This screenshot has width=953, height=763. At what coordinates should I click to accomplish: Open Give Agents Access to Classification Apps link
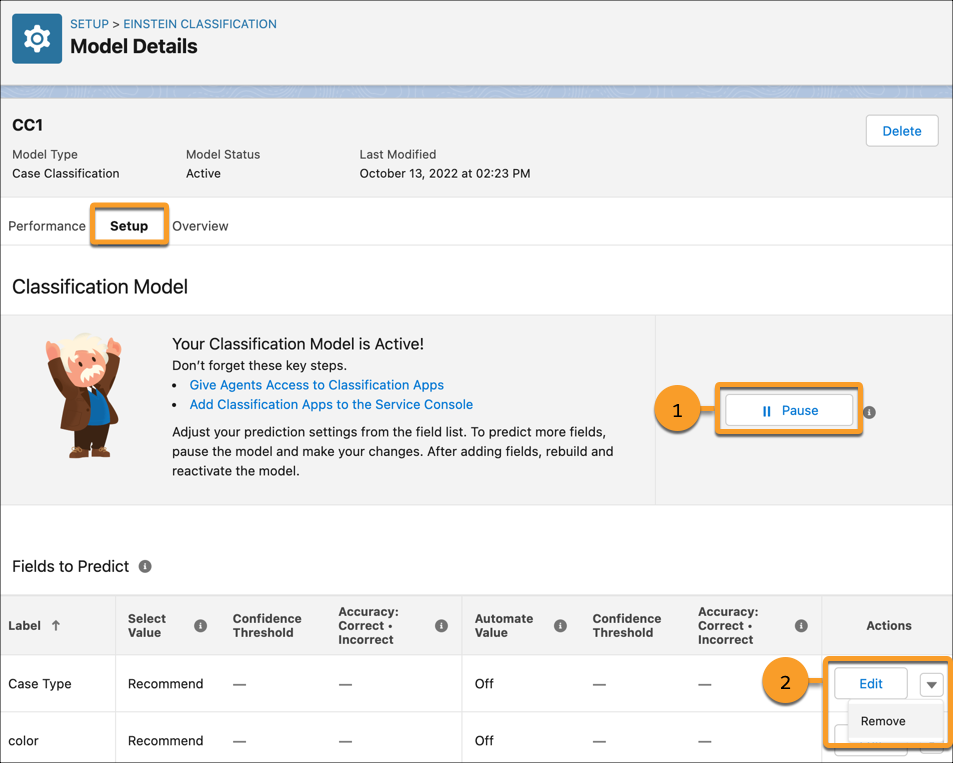click(x=316, y=385)
